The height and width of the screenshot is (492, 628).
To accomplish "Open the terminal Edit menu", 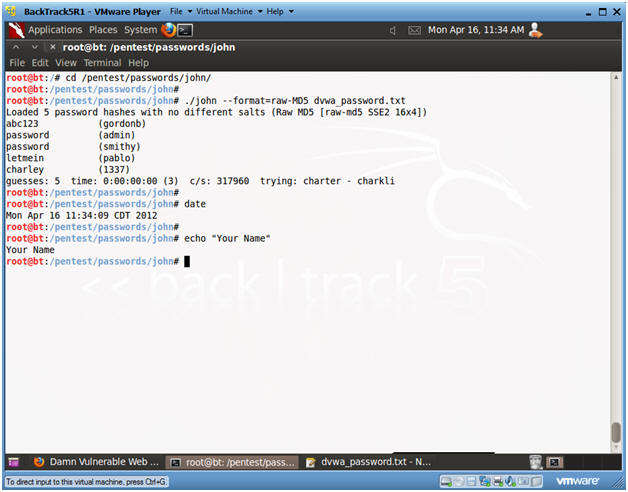I will (x=40, y=63).
